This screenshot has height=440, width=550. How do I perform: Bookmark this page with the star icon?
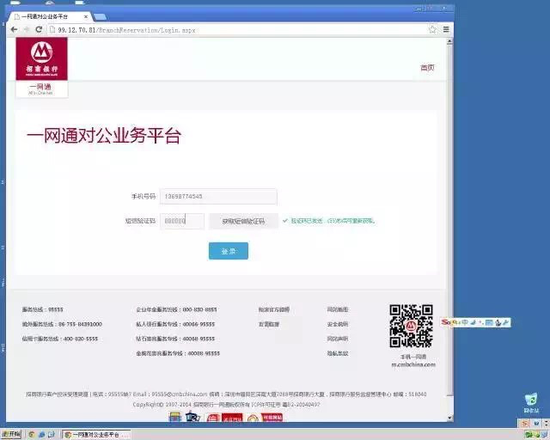[432, 29]
